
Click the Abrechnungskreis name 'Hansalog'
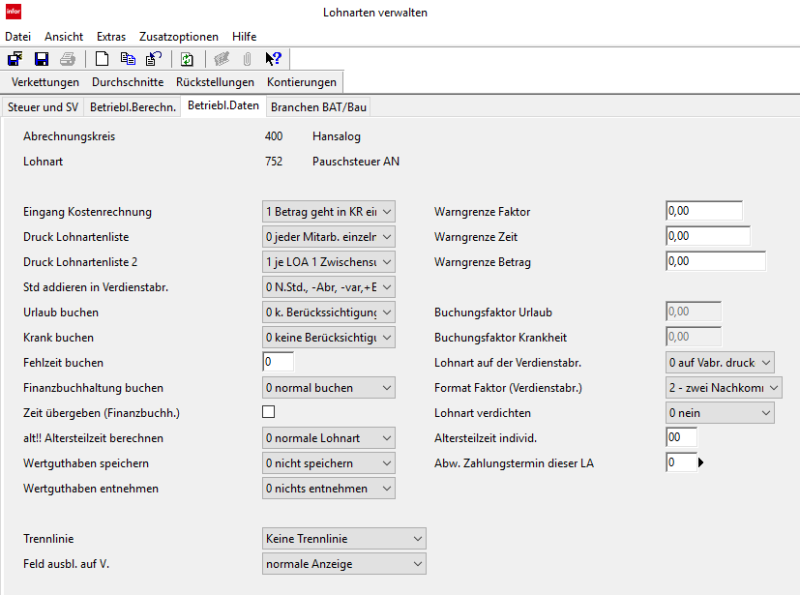coord(336,136)
